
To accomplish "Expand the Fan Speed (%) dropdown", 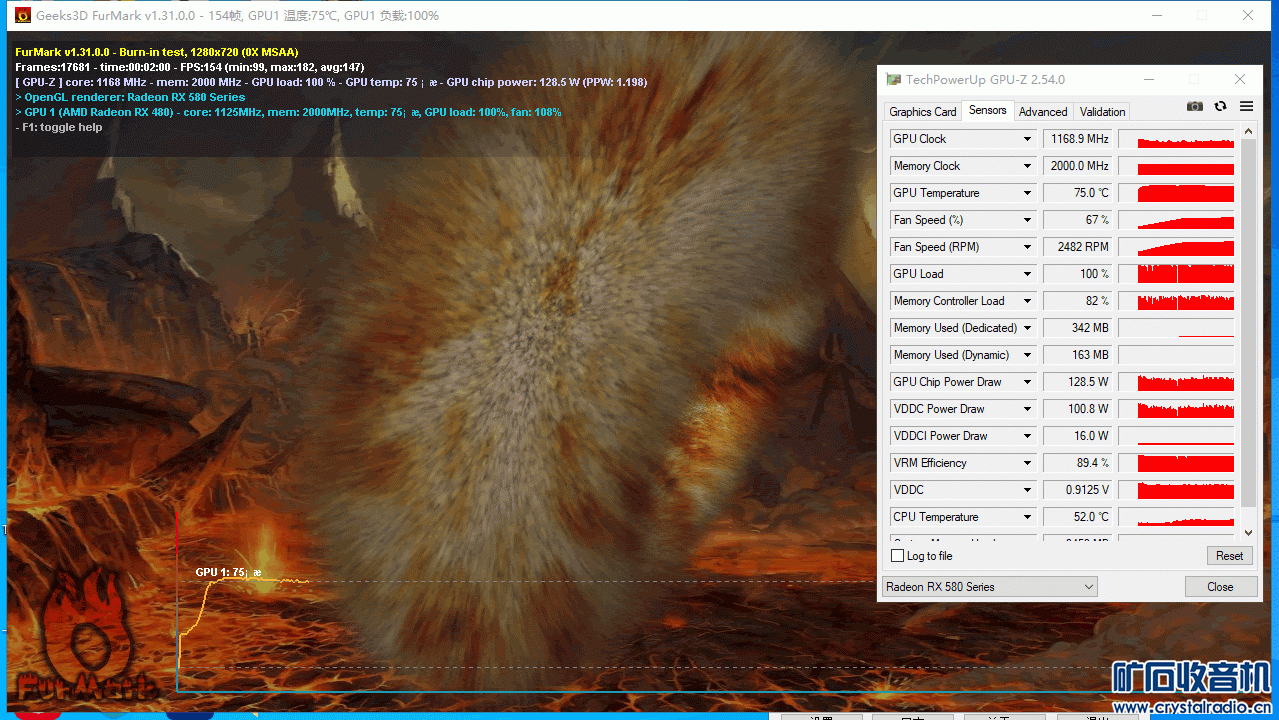I will click(x=1027, y=220).
